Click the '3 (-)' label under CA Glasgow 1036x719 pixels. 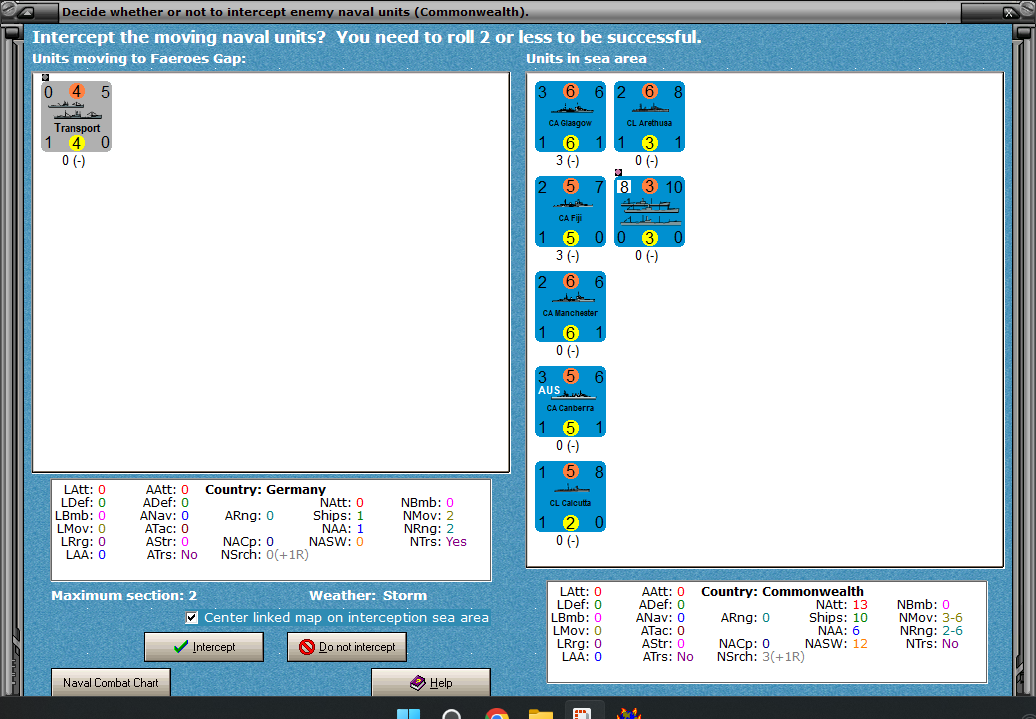tap(567, 161)
